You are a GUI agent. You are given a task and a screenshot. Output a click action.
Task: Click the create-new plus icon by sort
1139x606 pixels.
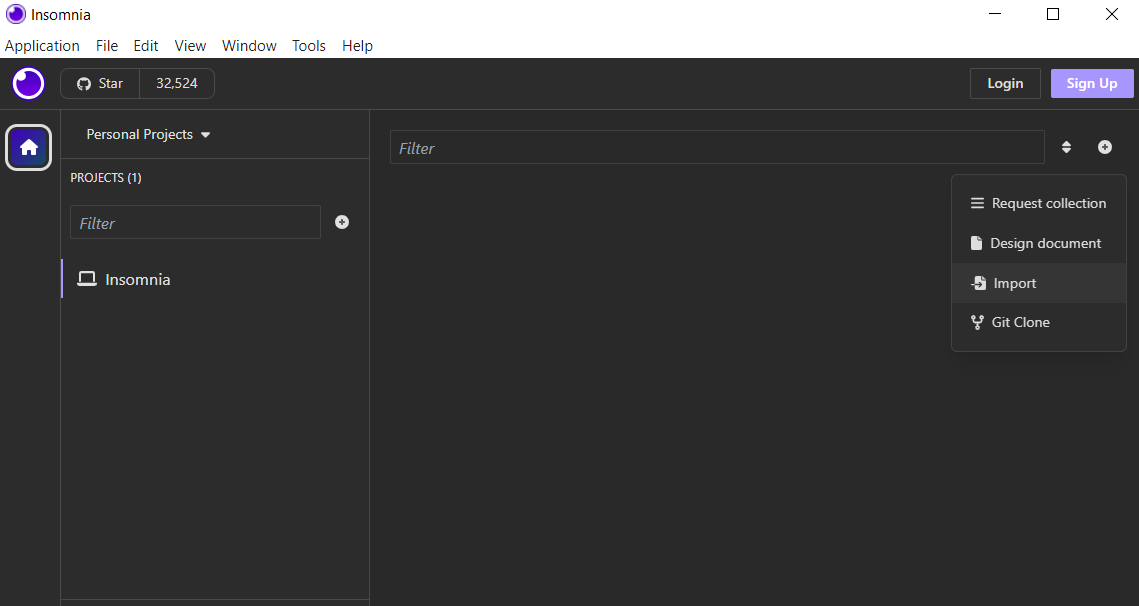[x=1105, y=148]
